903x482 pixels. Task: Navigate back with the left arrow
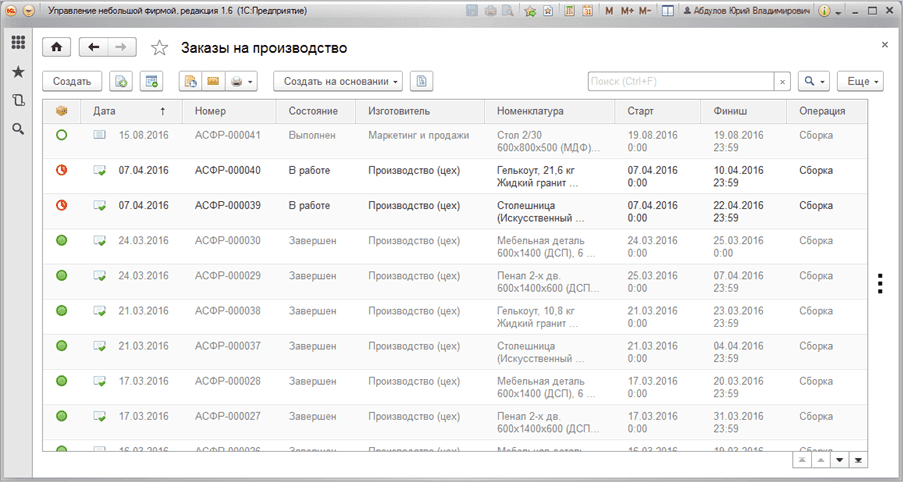(x=93, y=48)
